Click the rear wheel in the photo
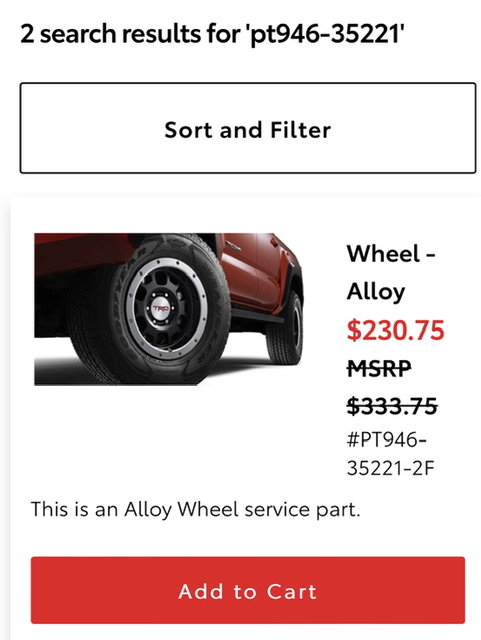 (x=286, y=329)
